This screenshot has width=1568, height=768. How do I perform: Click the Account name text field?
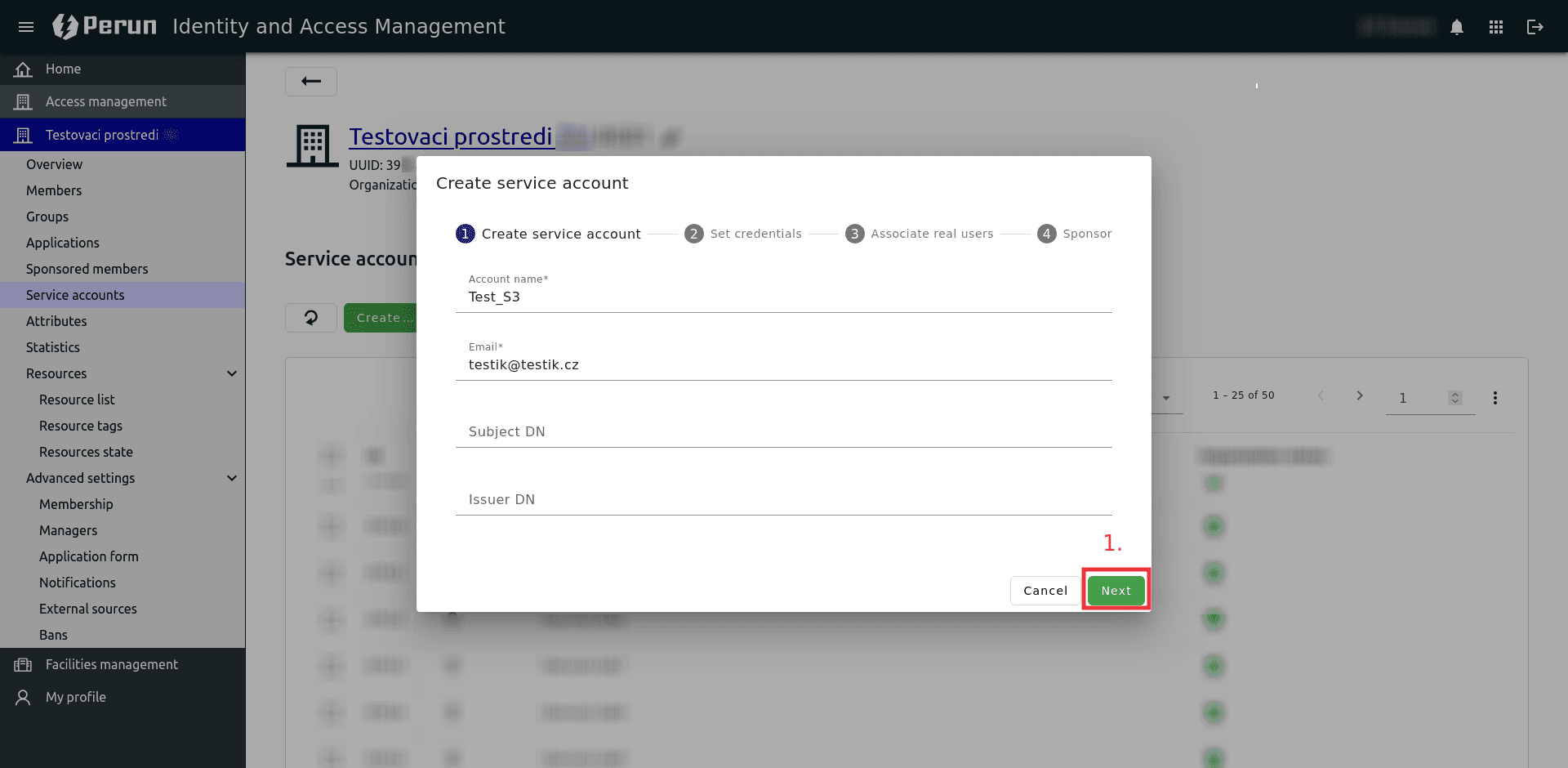click(784, 297)
